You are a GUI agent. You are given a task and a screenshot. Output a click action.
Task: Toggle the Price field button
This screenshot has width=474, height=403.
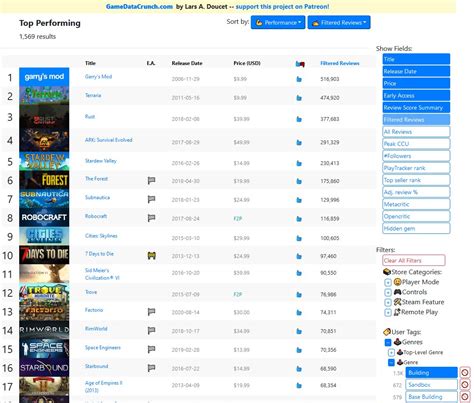coord(416,83)
